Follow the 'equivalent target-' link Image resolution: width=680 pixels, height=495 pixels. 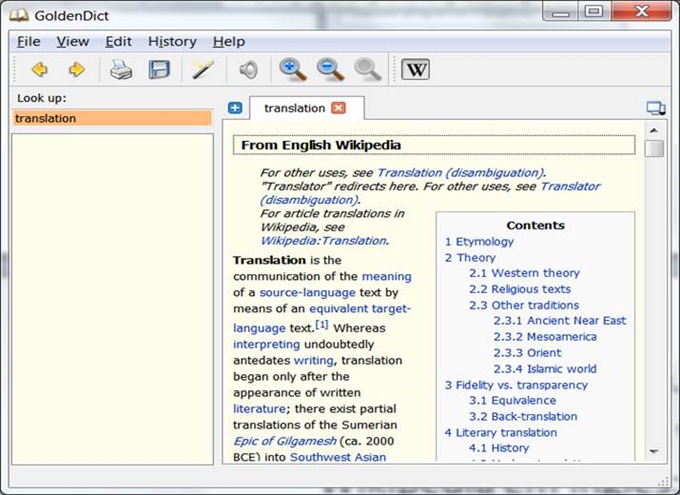point(360,309)
